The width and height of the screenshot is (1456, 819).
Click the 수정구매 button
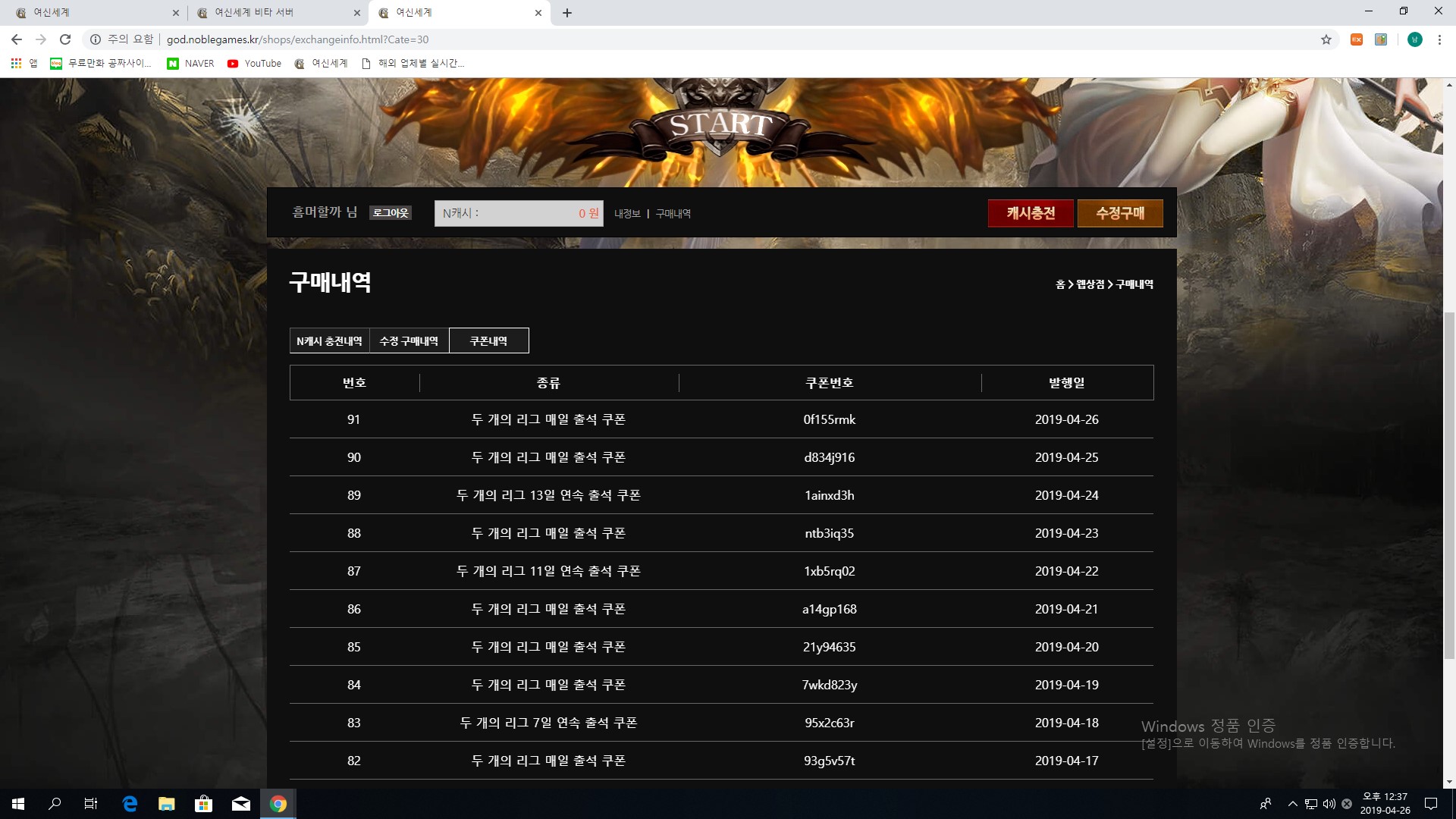pyautogui.click(x=1120, y=213)
